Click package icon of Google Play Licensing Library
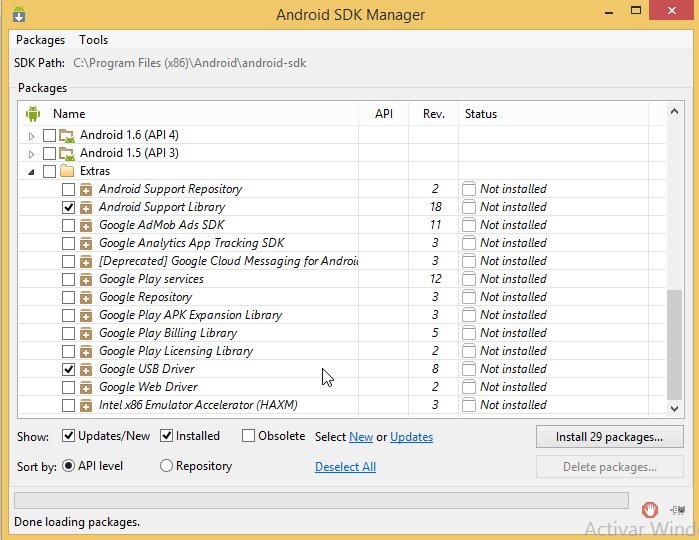Viewport: 699px width, 540px height. click(86, 351)
